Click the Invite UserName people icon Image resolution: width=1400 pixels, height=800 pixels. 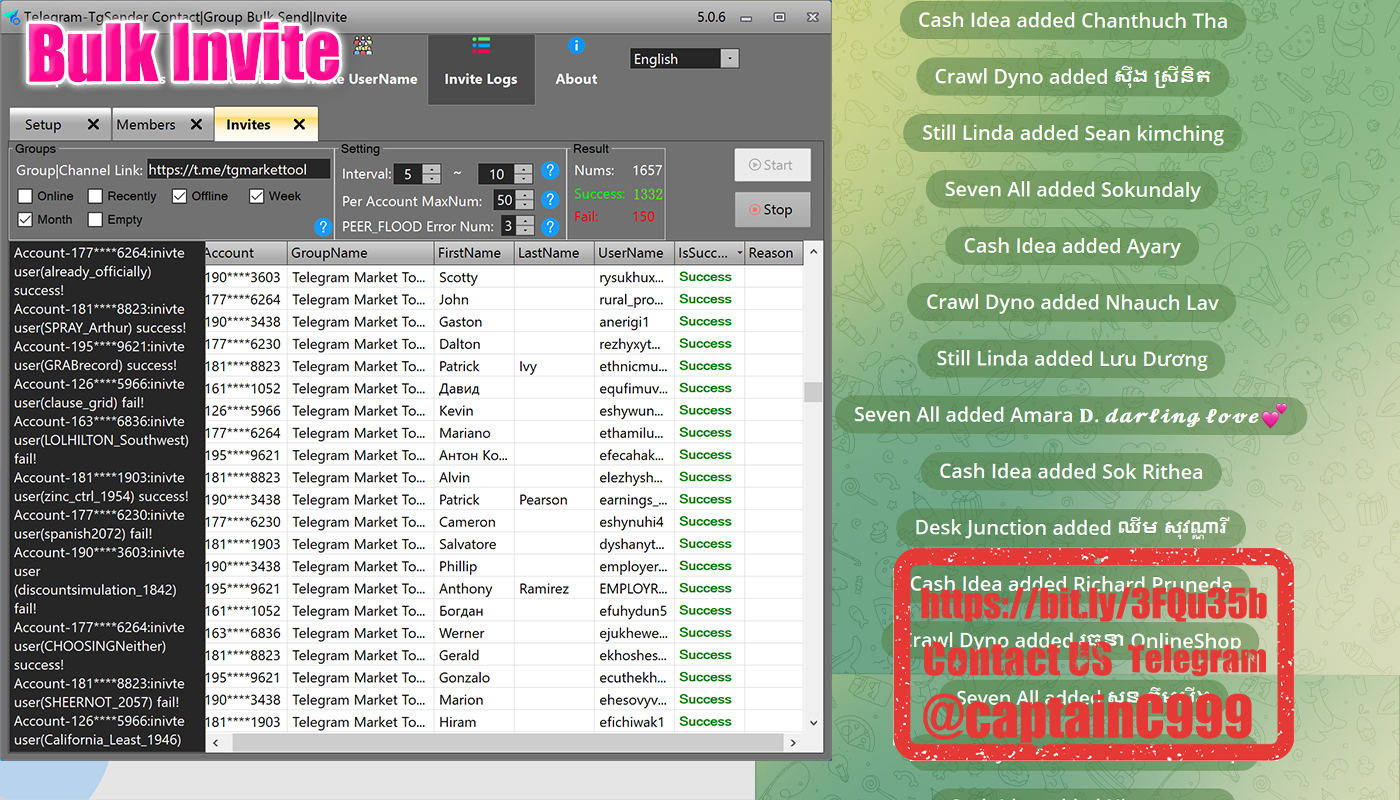point(363,46)
